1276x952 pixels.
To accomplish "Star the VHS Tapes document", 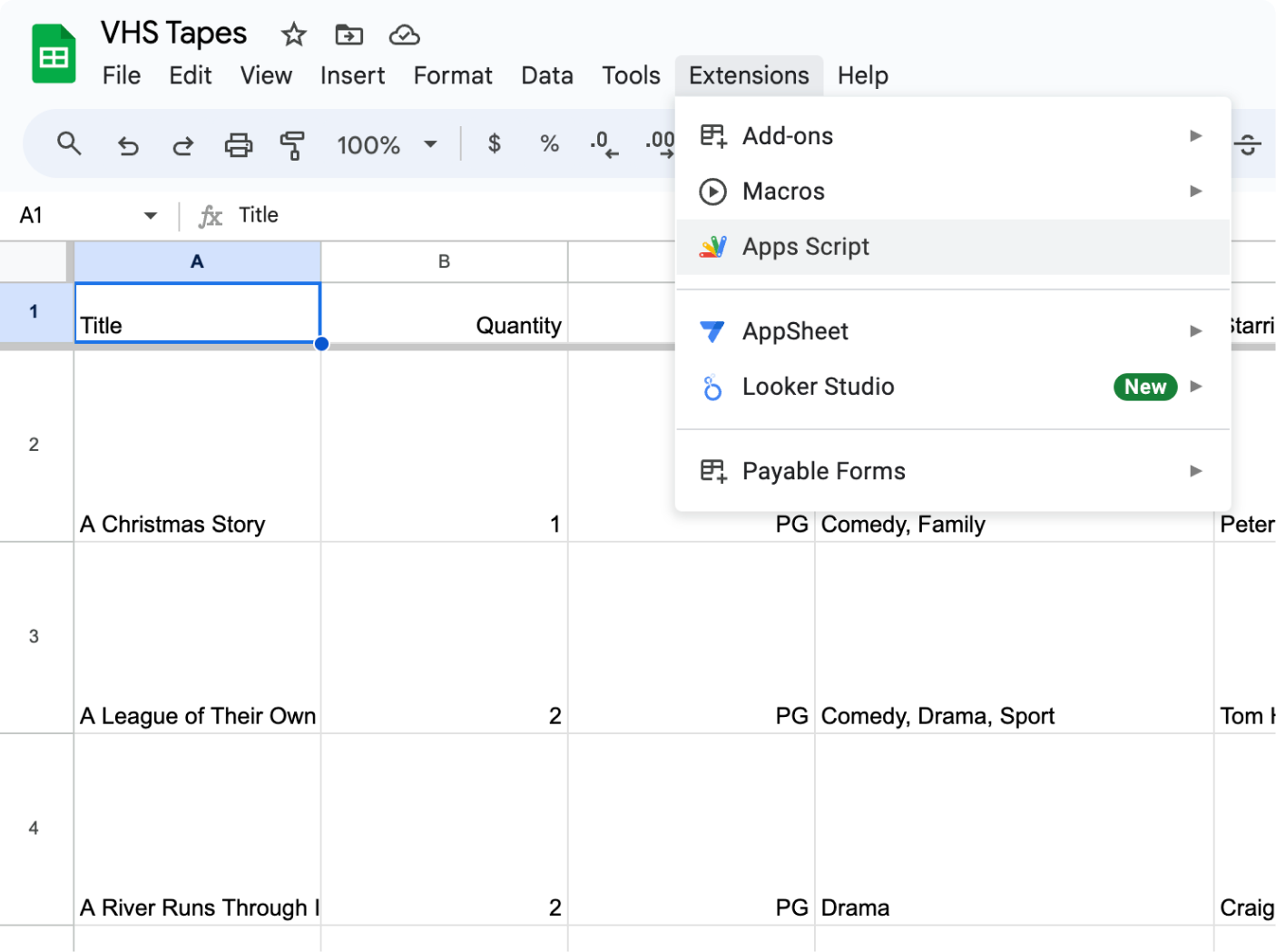I will pos(293,35).
